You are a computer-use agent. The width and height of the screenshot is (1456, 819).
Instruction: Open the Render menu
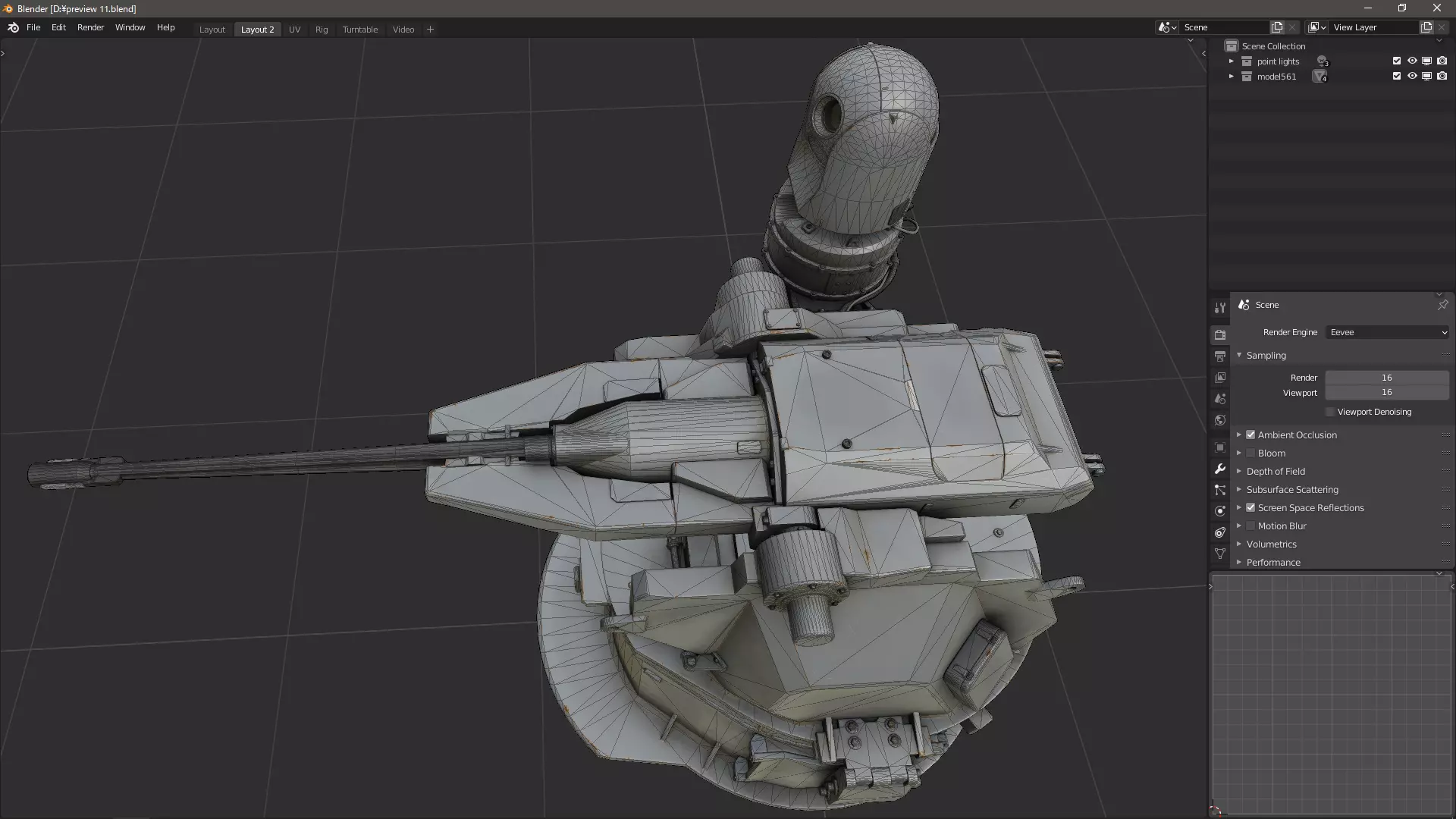90,27
